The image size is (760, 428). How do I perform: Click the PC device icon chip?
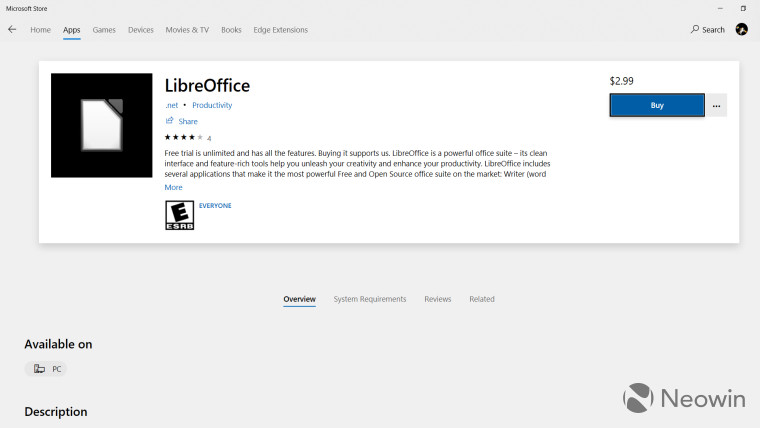(x=46, y=369)
